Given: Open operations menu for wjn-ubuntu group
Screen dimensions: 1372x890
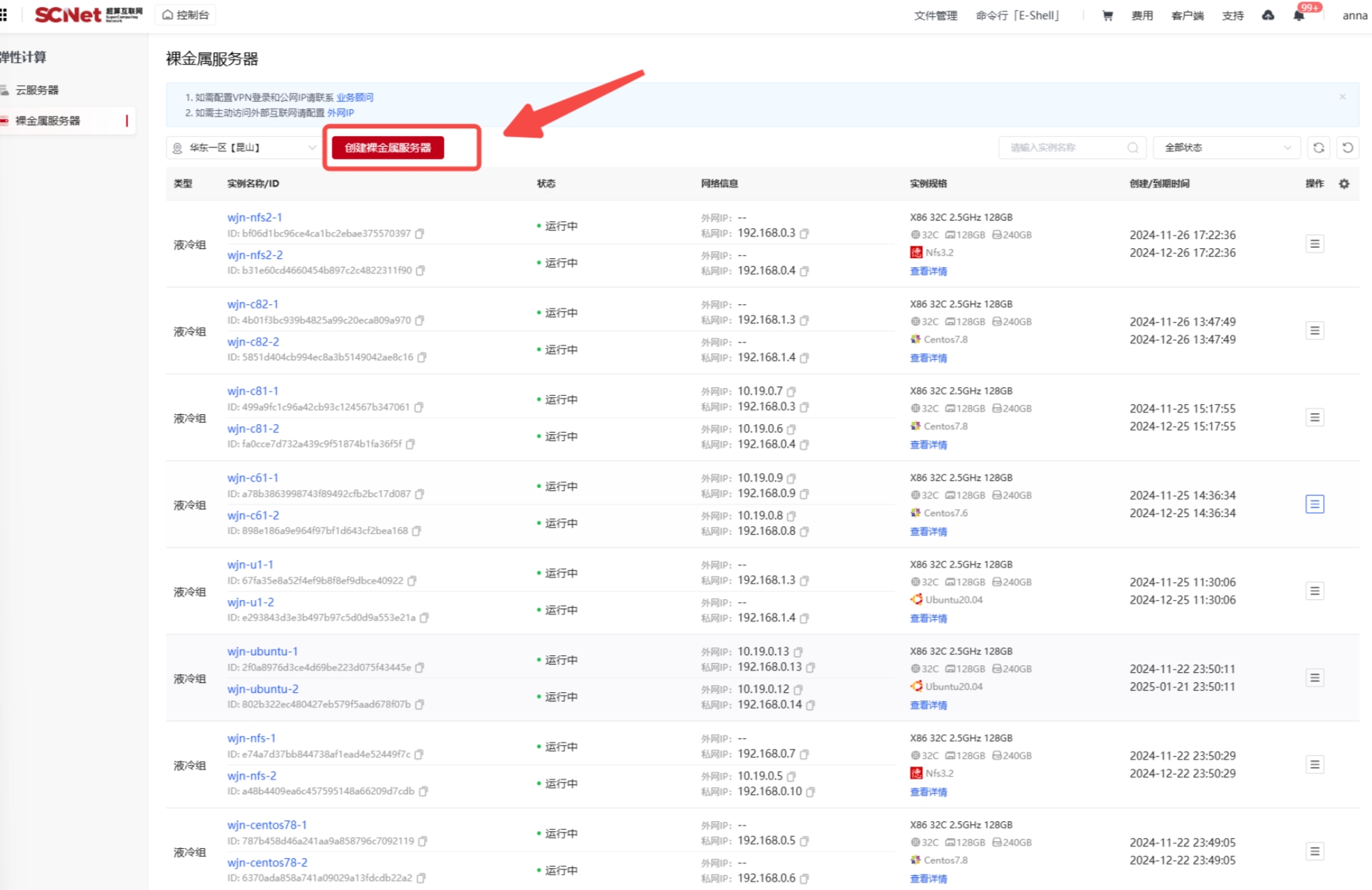Looking at the screenshot, I should pyautogui.click(x=1314, y=678).
